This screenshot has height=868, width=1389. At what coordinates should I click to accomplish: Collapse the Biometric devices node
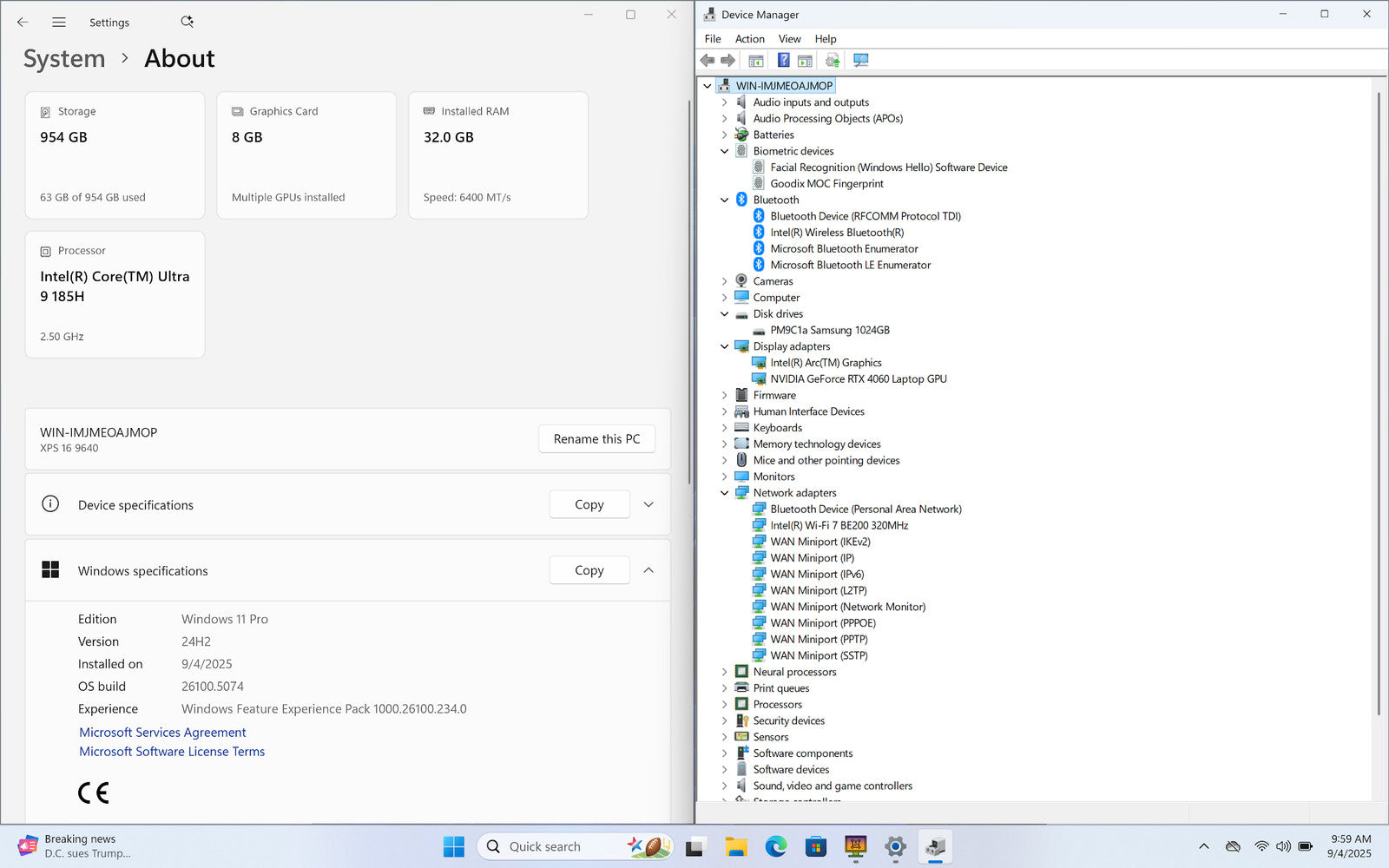click(725, 151)
